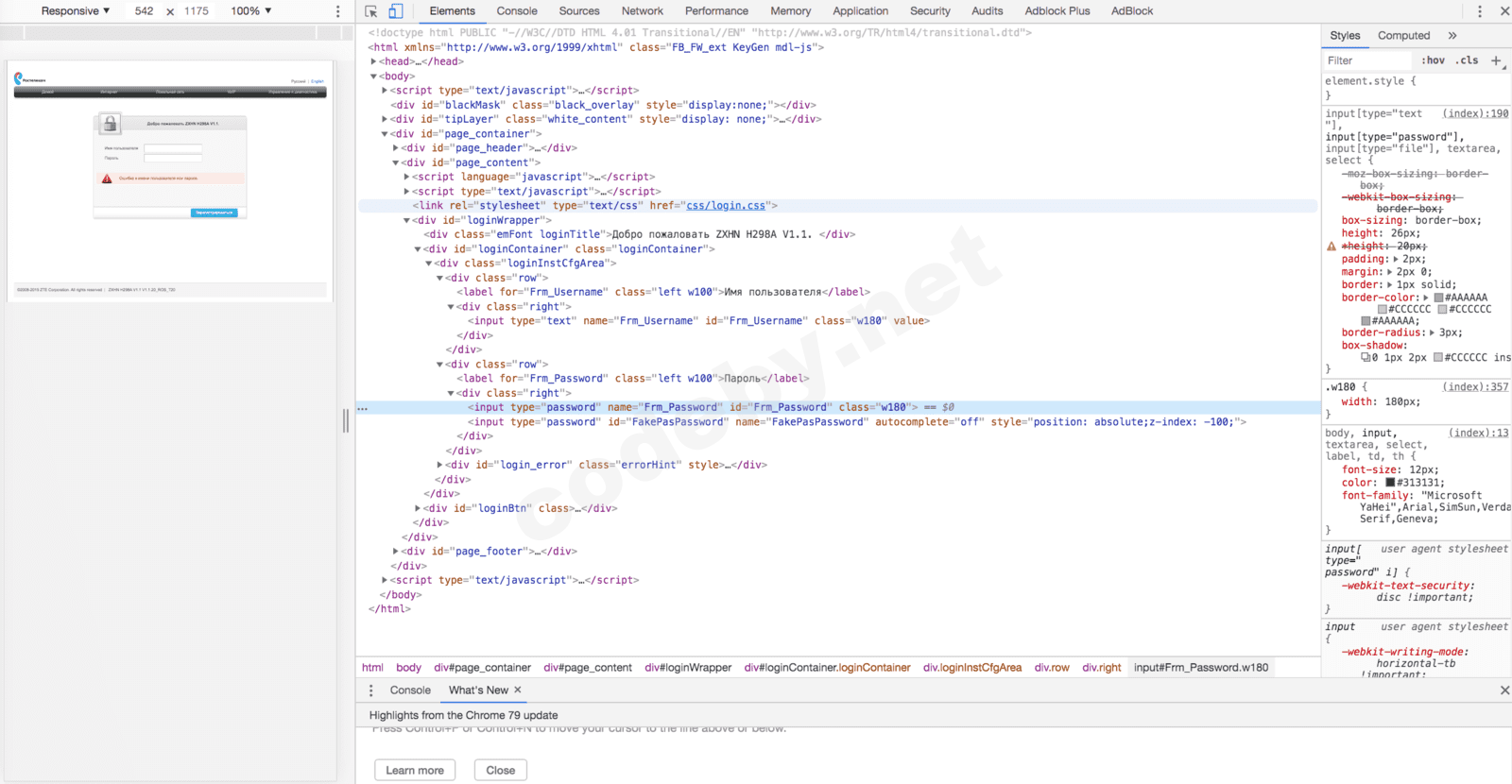Show more Styles sidebar tabs chevron
The width and height of the screenshot is (1512, 784).
(x=1452, y=36)
